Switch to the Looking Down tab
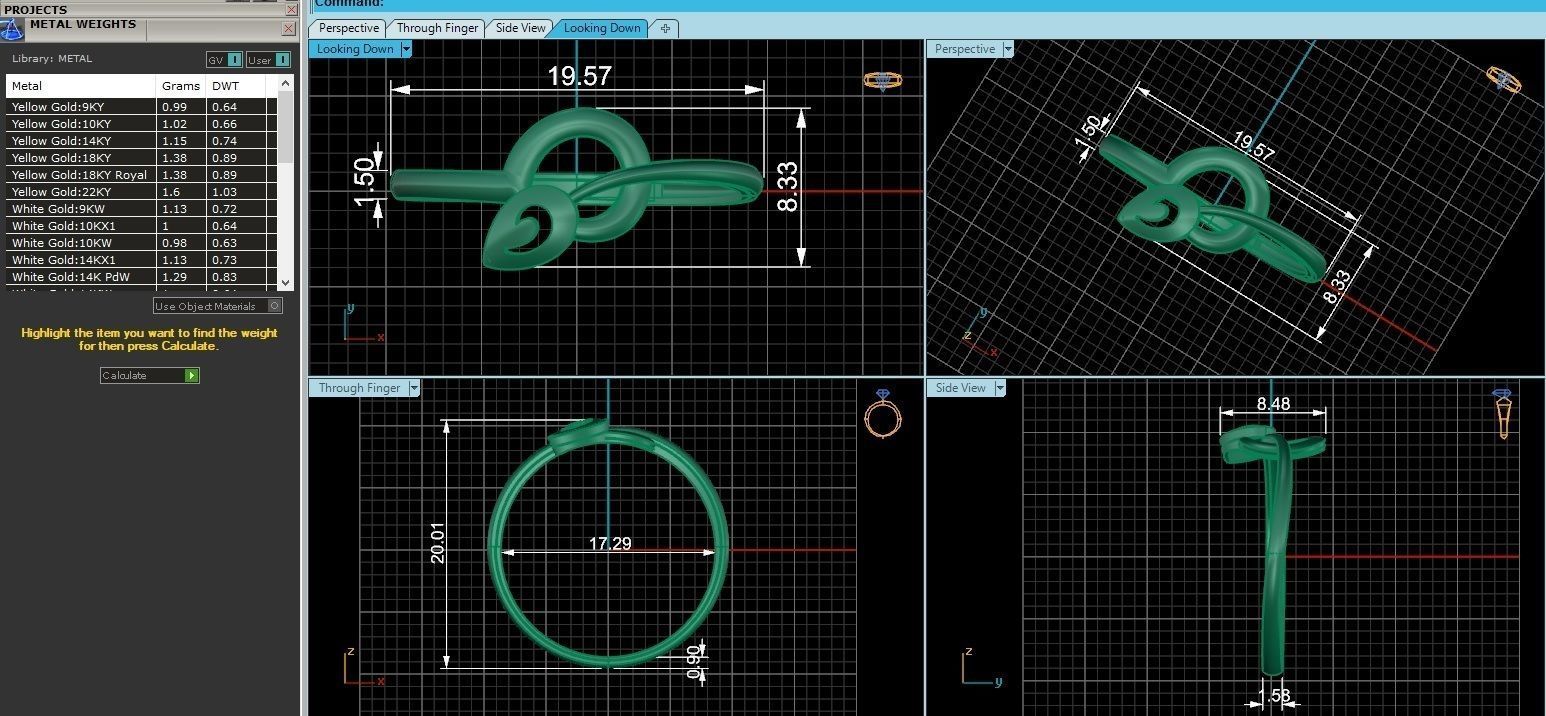Screen dimensions: 1546x716 tap(602, 28)
